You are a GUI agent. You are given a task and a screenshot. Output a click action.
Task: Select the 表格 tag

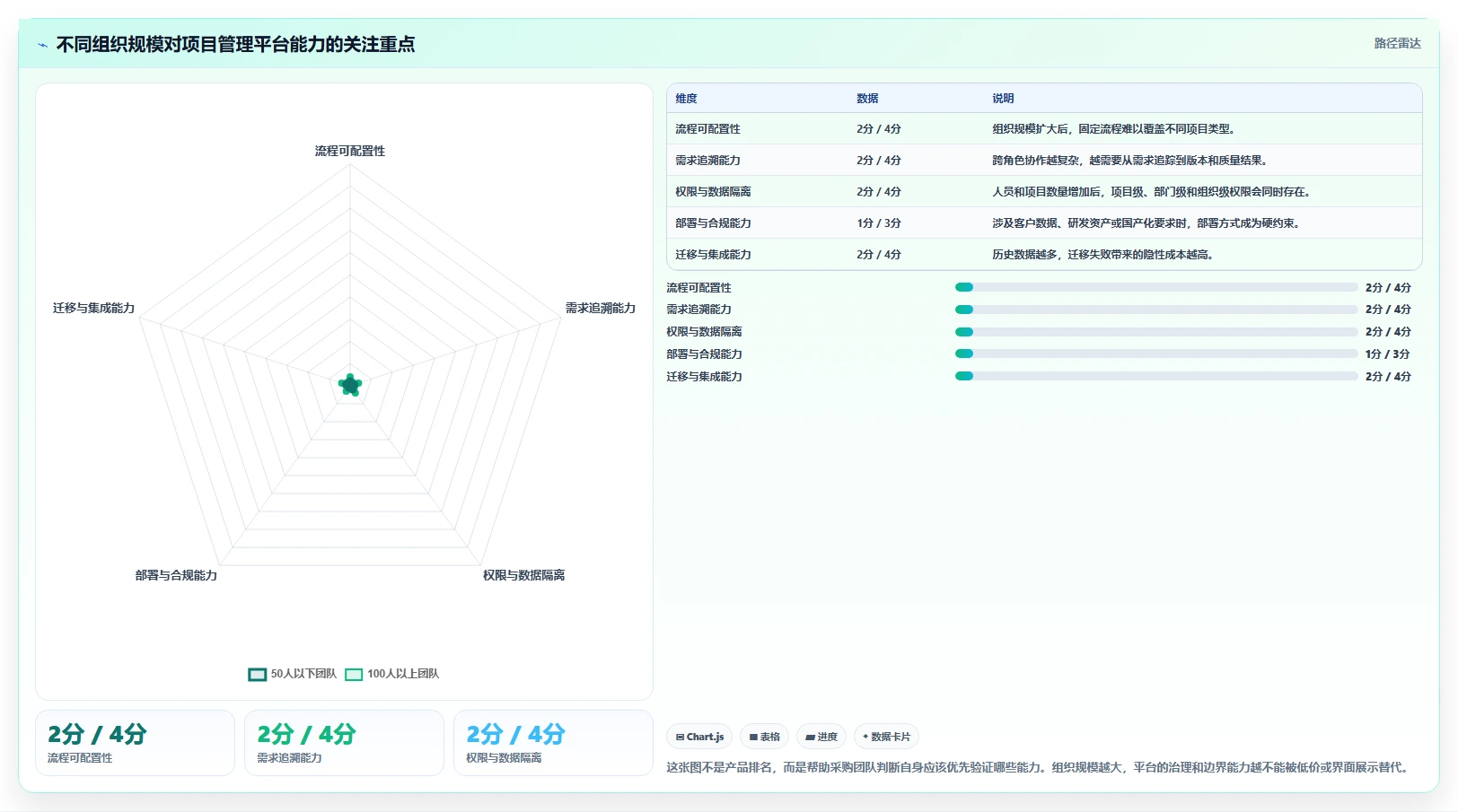[764, 737]
